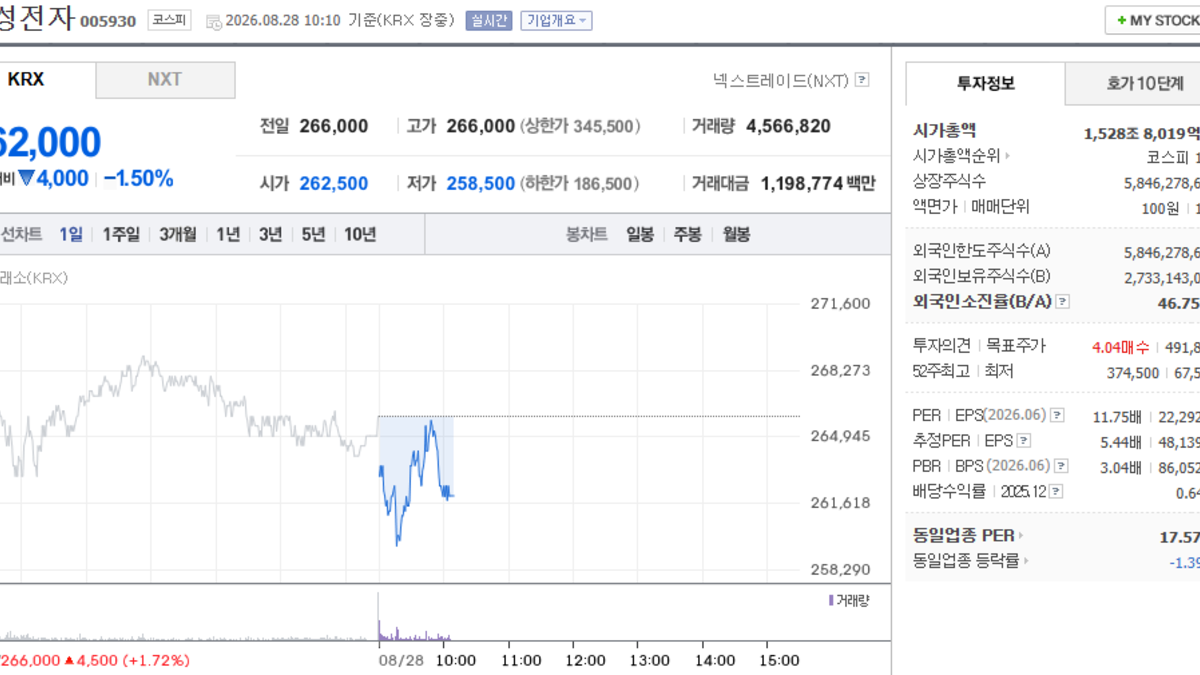
Task: Select the 3개월 chart period
Action: pyautogui.click(x=179, y=234)
